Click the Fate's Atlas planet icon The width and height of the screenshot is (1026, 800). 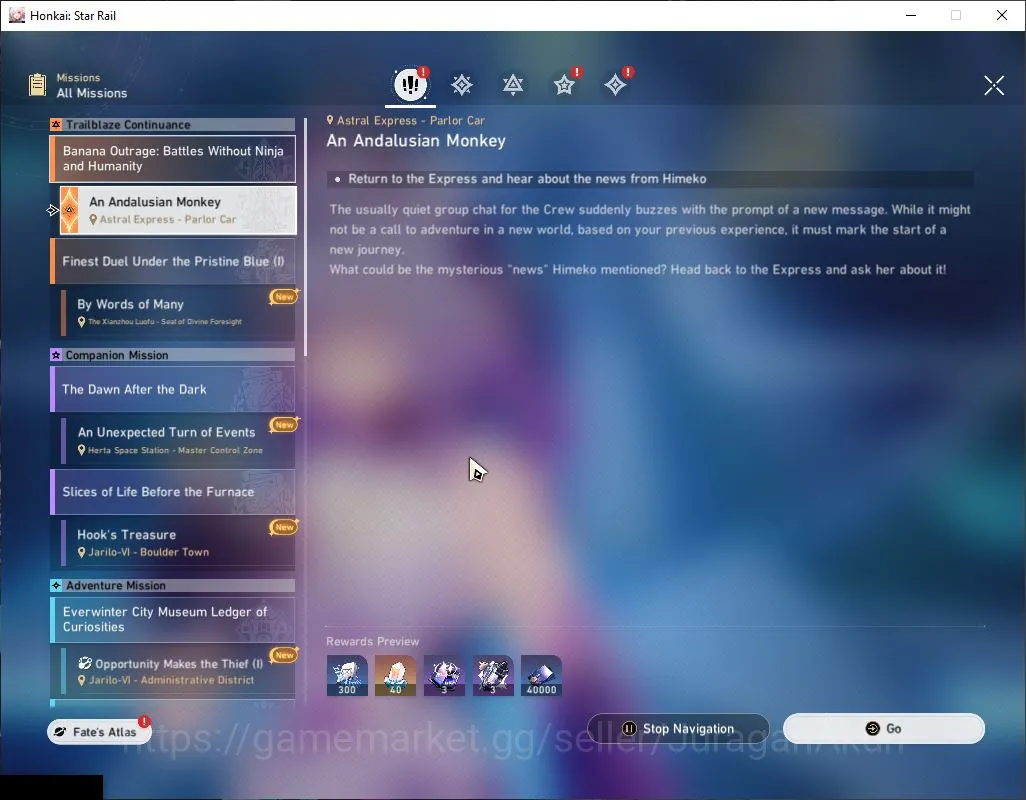60,732
